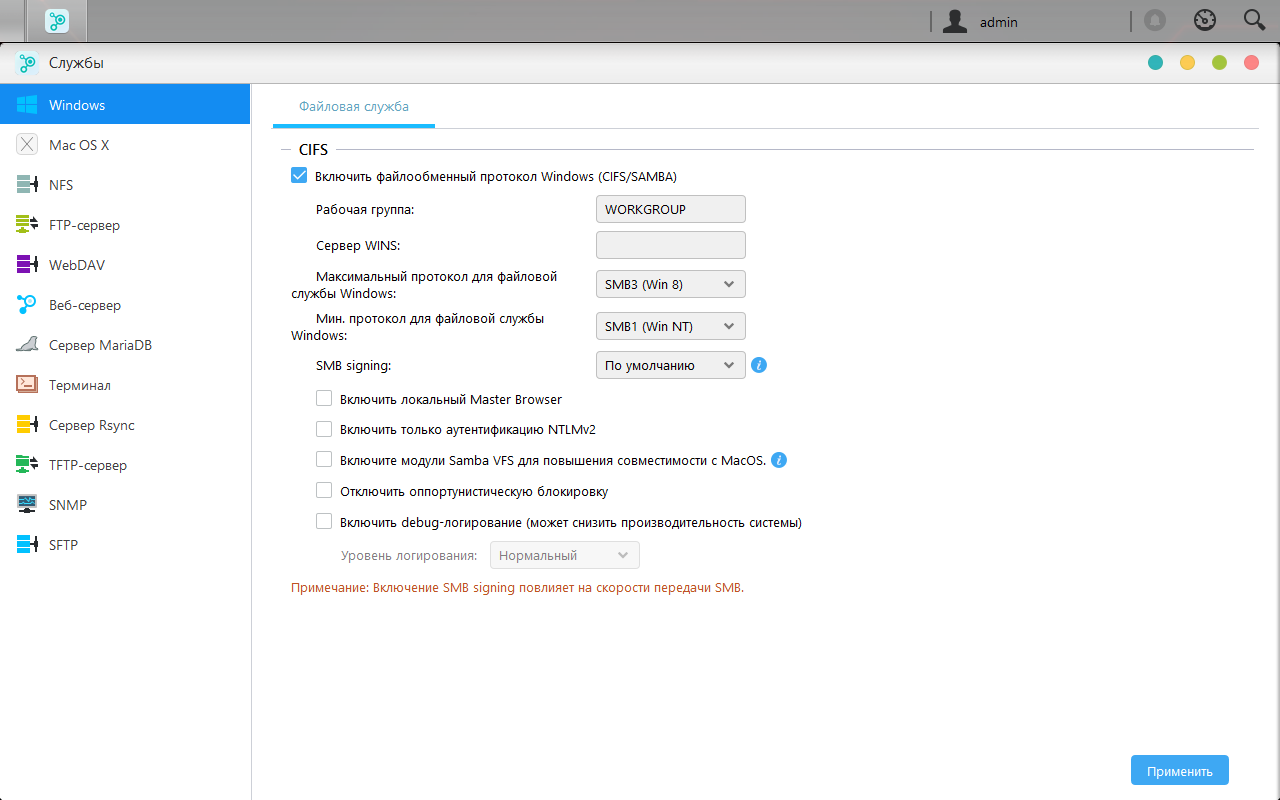The height and width of the screenshot is (800, 1280).
Task: Open SNMP settings
Action: tap(125, 505)
